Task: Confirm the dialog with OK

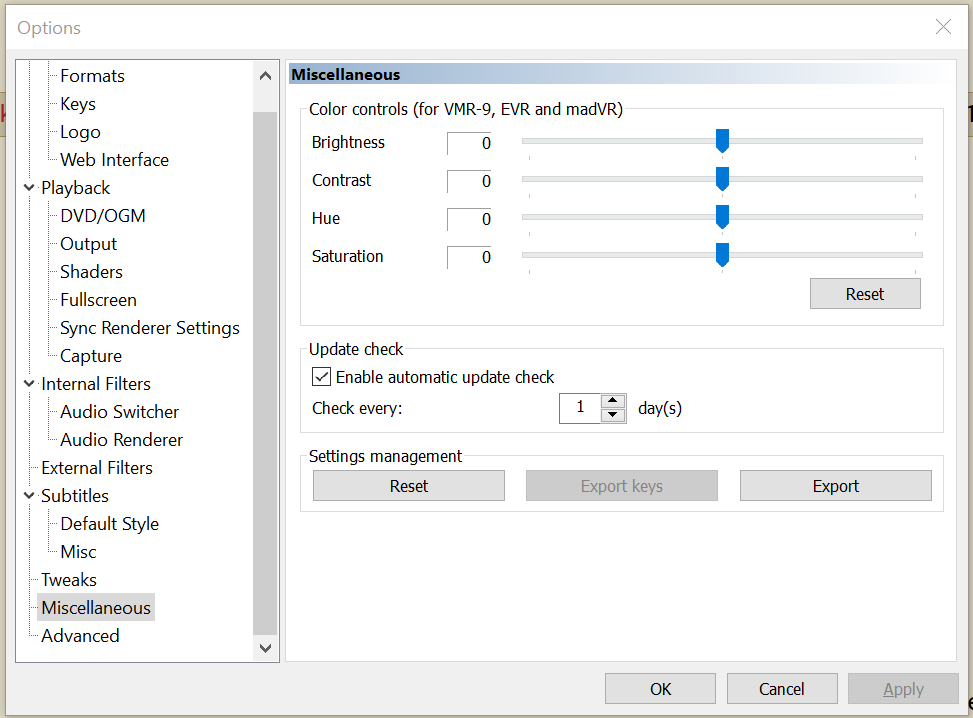Action: tap(660, 689)
